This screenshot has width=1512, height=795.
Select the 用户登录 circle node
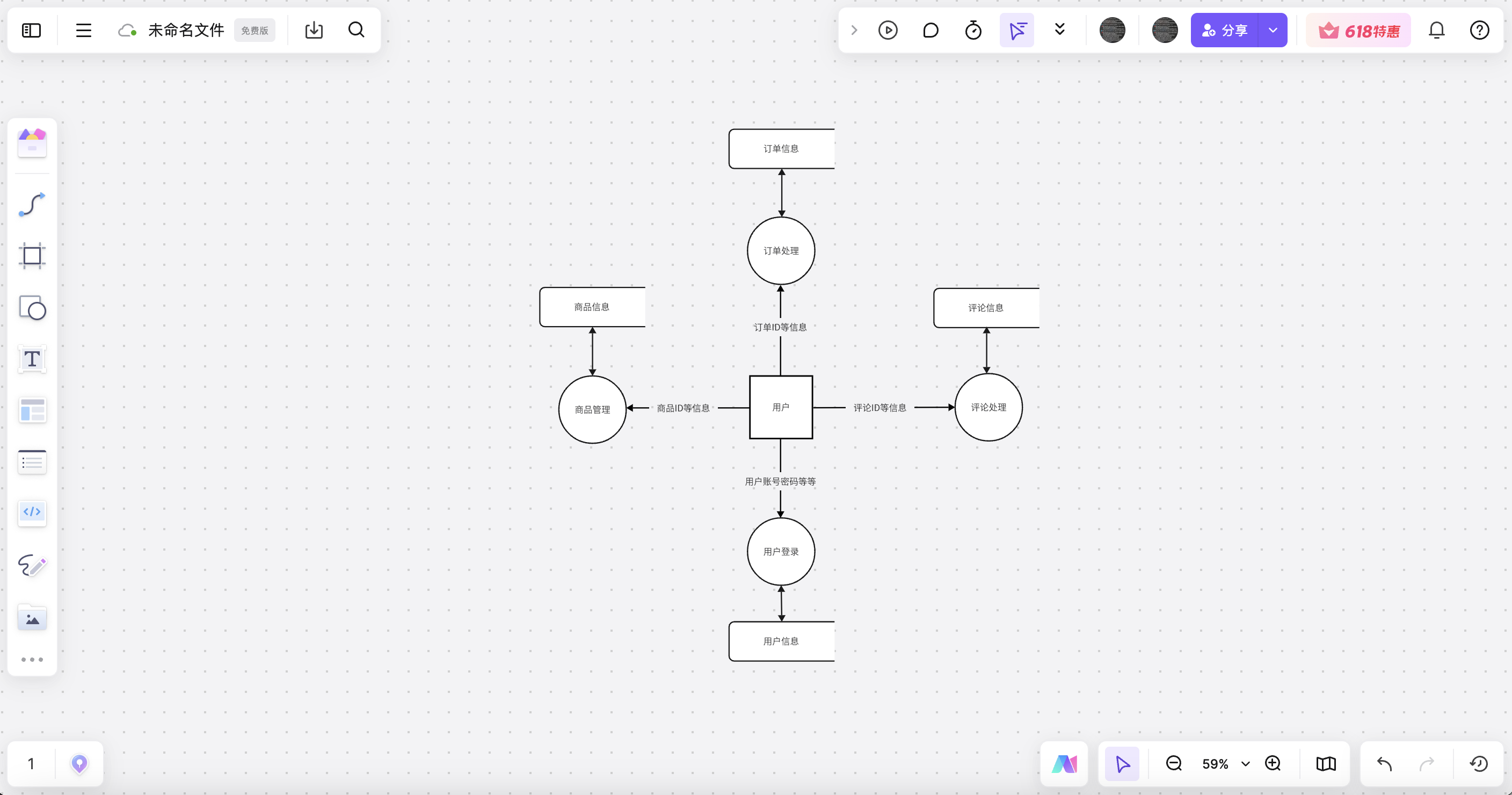click(x=781, y=551)
